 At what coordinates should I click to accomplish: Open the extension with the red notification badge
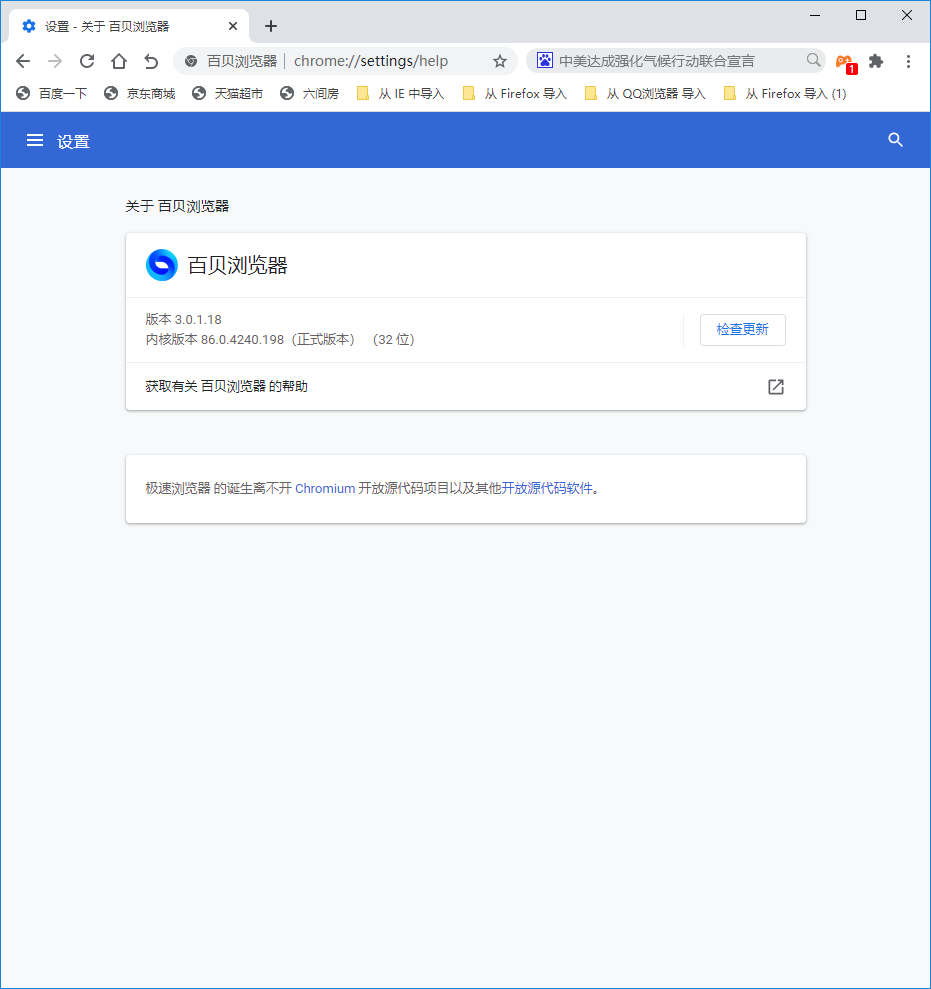coord(845,62)
